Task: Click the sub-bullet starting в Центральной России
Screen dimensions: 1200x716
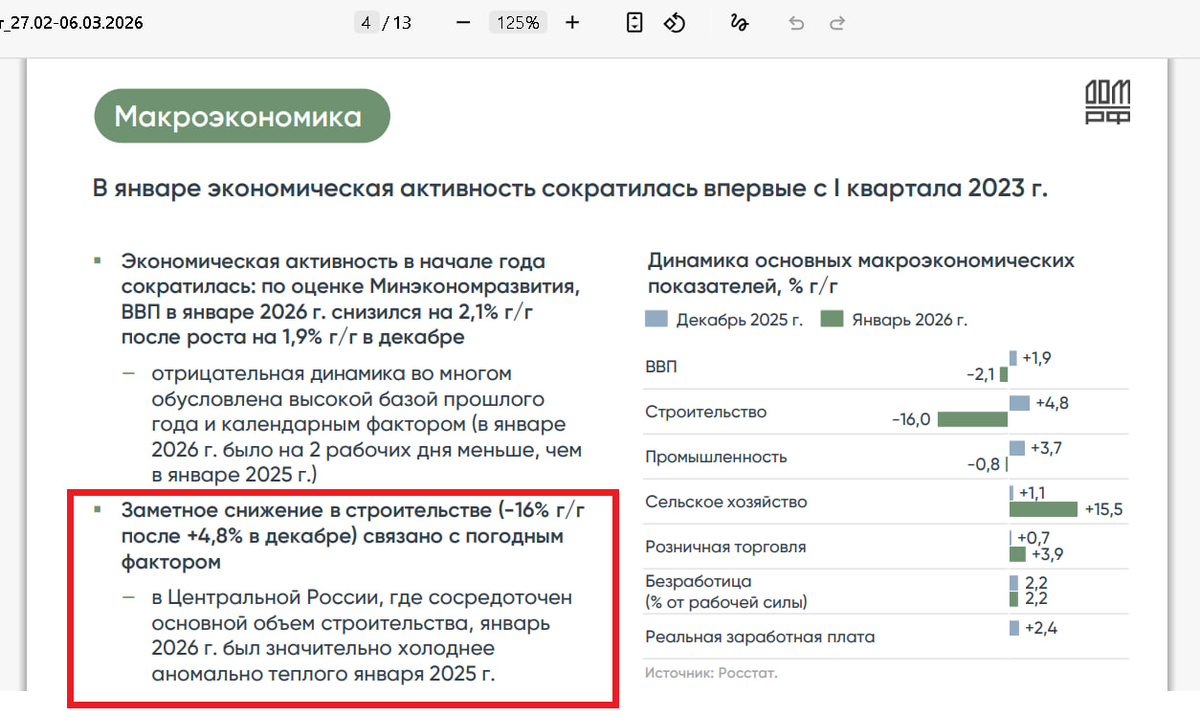Action: (x=362, y=636)
